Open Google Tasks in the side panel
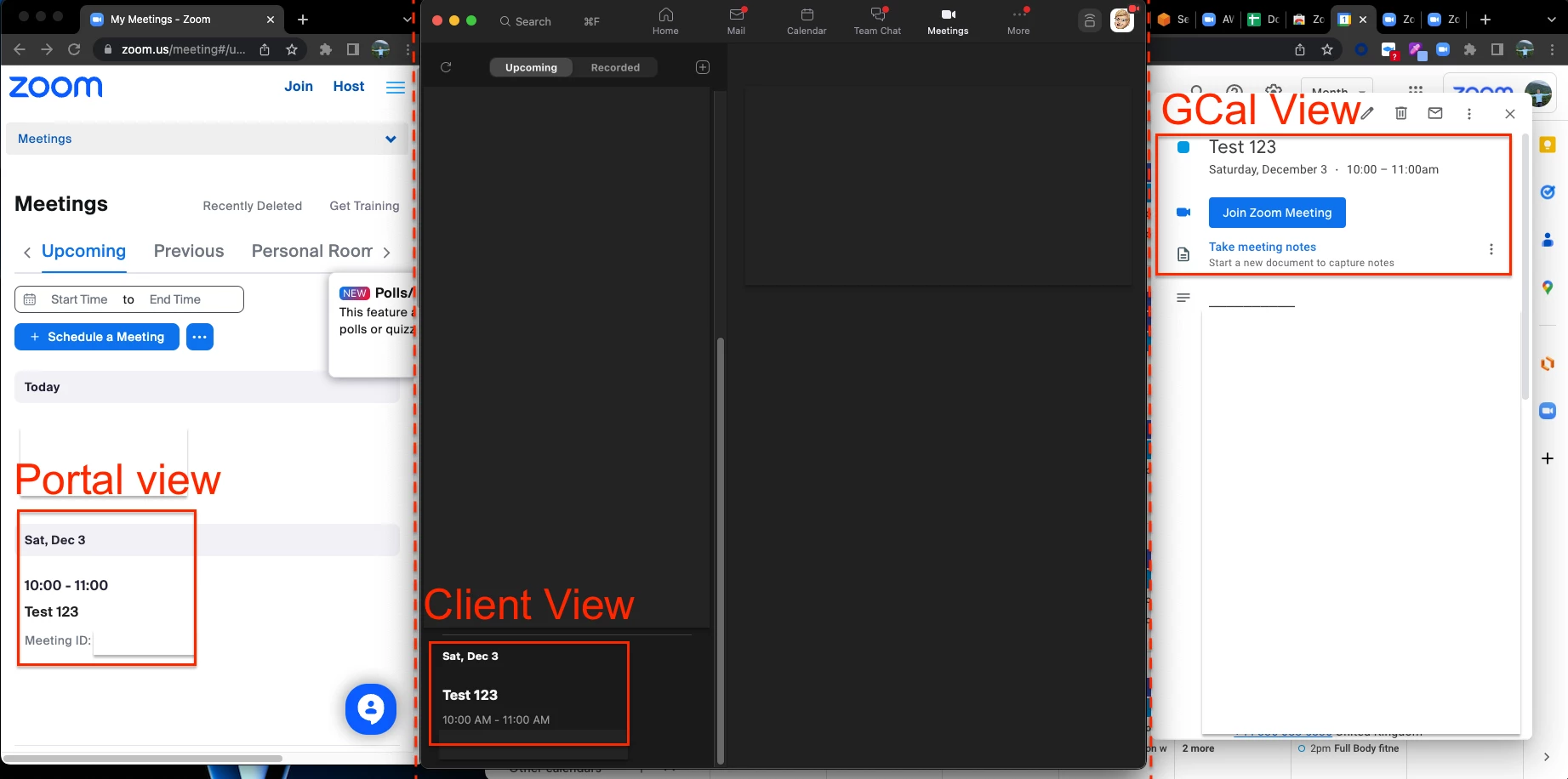Screen dimensions: 1568x779 point(1548,193)
